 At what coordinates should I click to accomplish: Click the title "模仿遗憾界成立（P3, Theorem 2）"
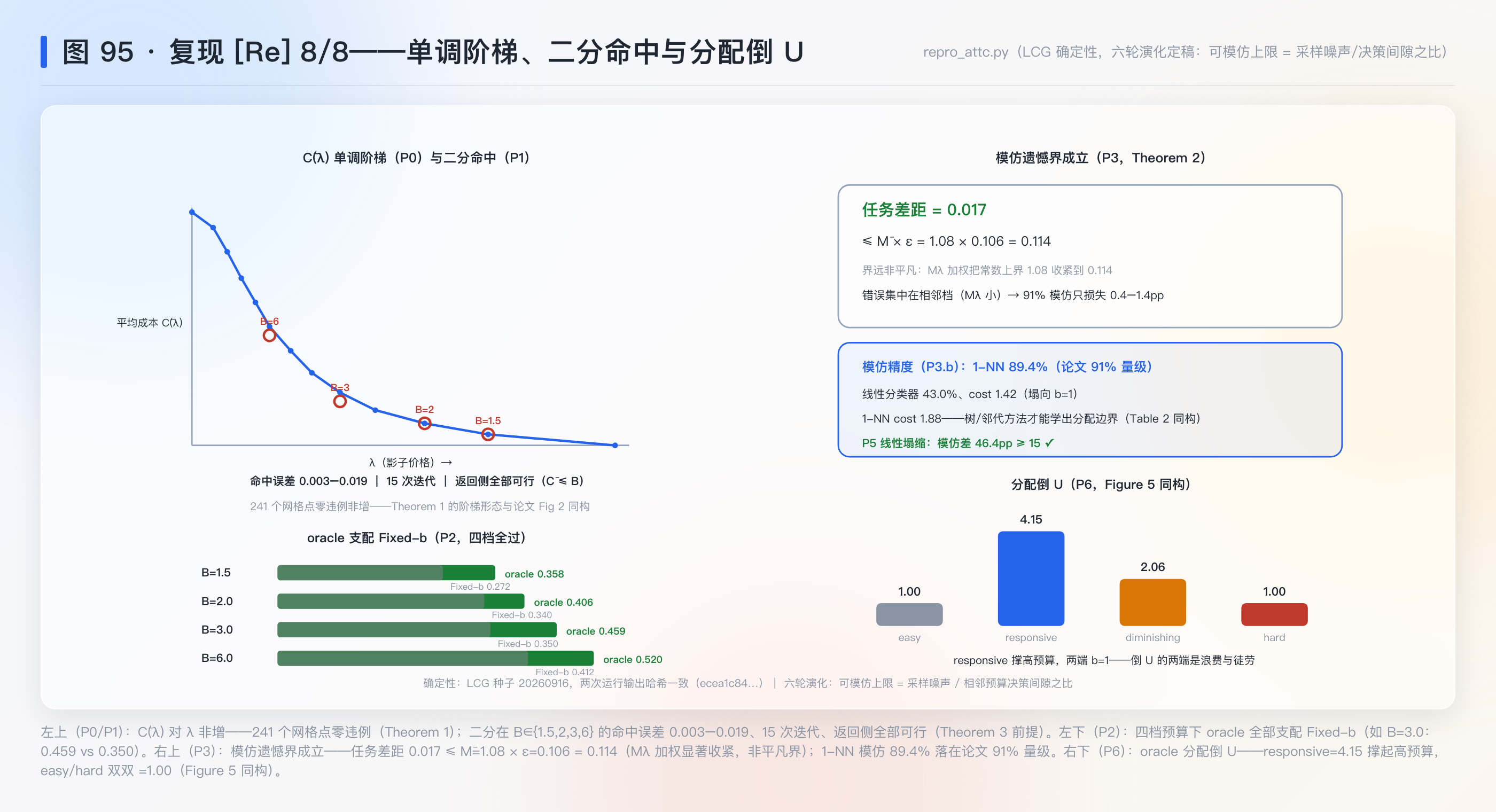coord(1100,158)
